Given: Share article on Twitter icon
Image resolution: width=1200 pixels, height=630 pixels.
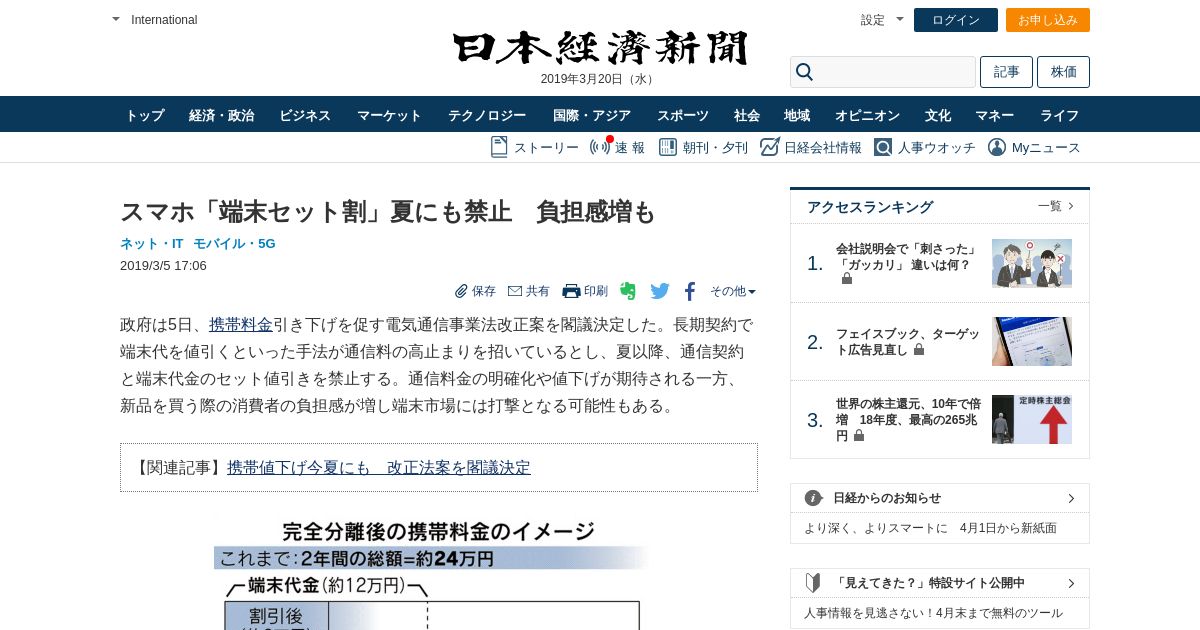Looking at the screenshot, I should click(660, 291).
